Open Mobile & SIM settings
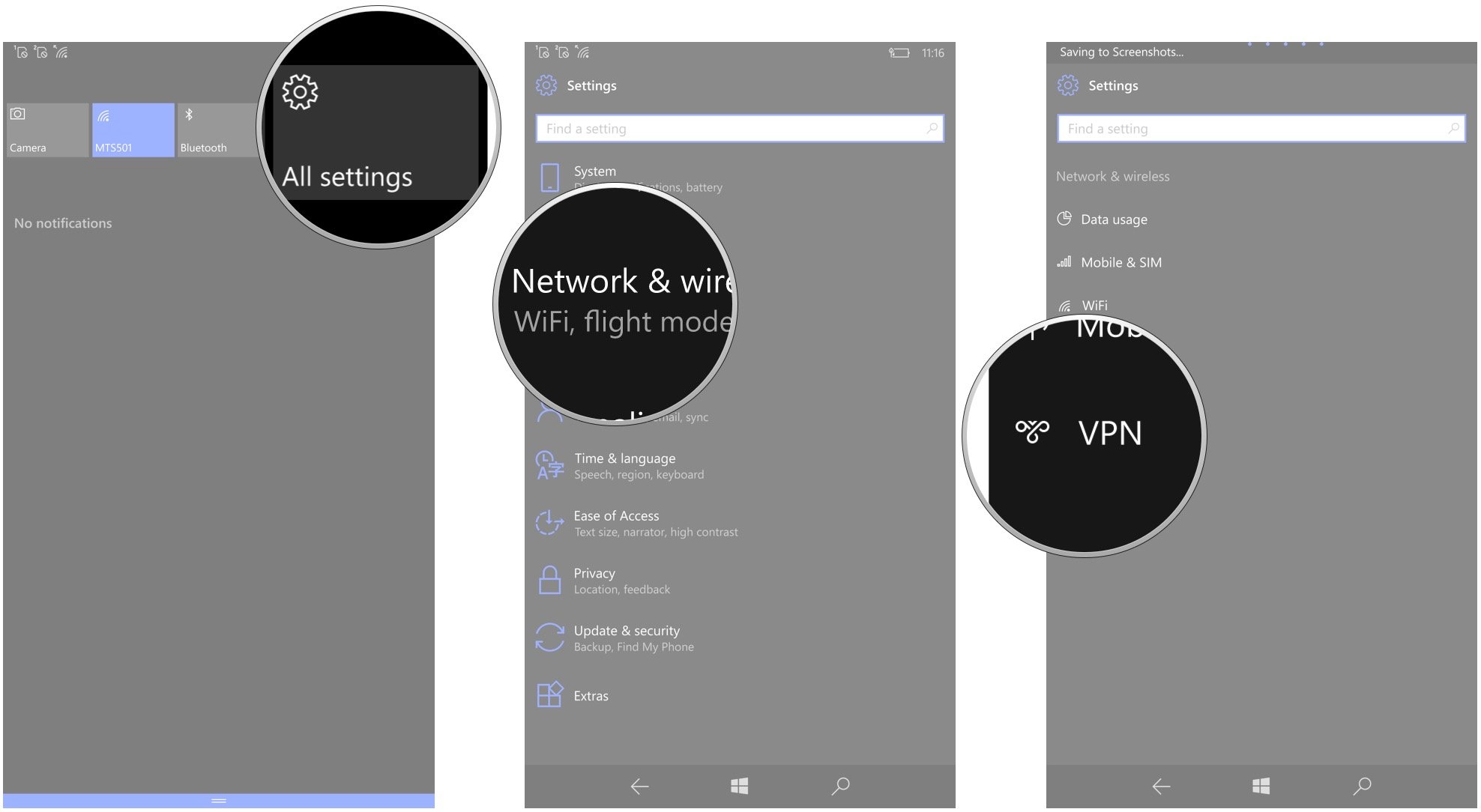The height and width of the screenshot is (812, 1481). tap(1120, 261)
